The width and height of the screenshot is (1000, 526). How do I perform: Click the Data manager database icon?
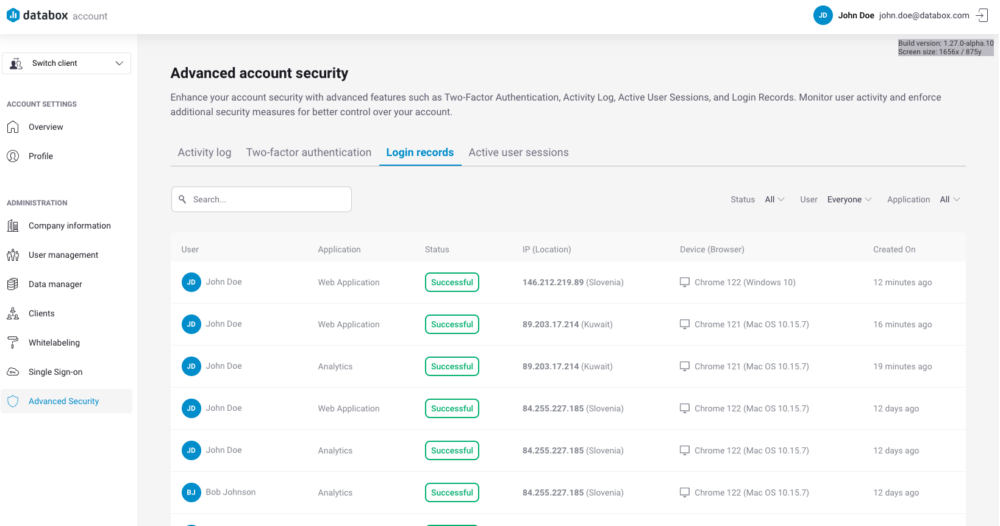(x=13, y=284)
